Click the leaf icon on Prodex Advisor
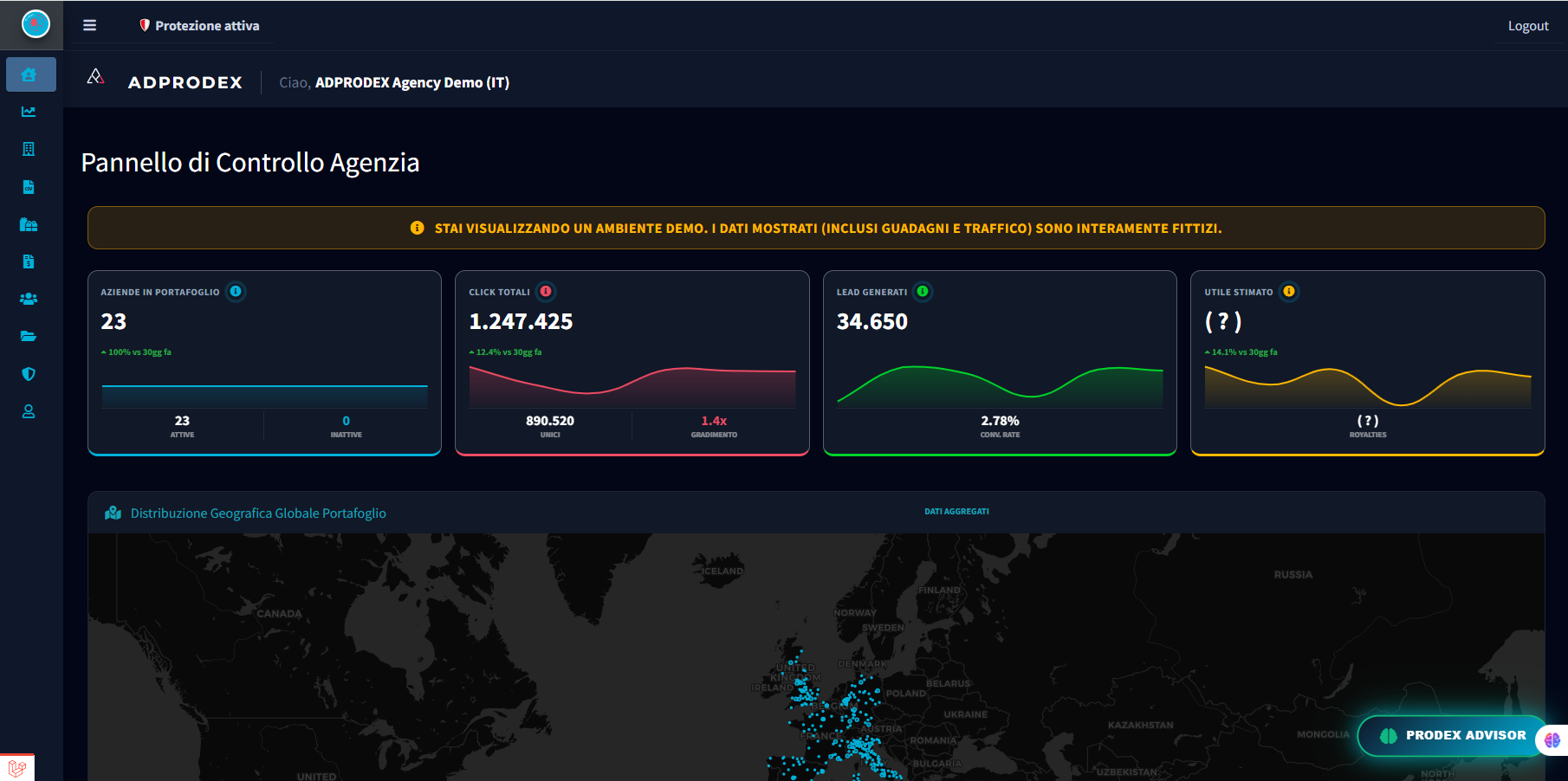Screen dimensions: 1568x781 1388,735
